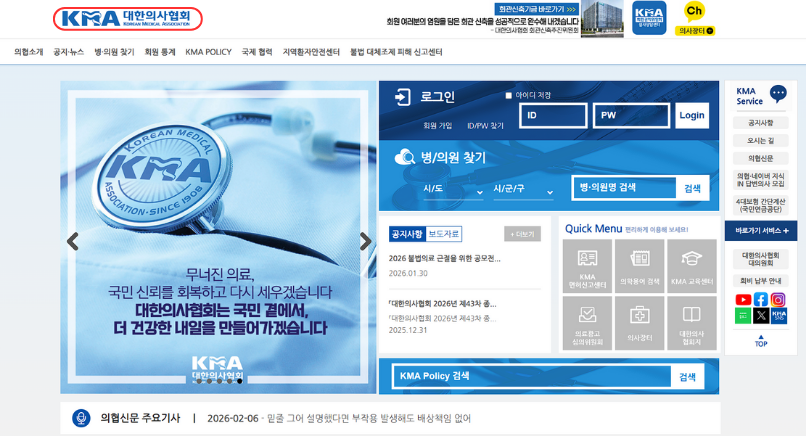Open 불법 대체조제 피해 신고센터 menu
806x436 pixels.
(396, 52)
